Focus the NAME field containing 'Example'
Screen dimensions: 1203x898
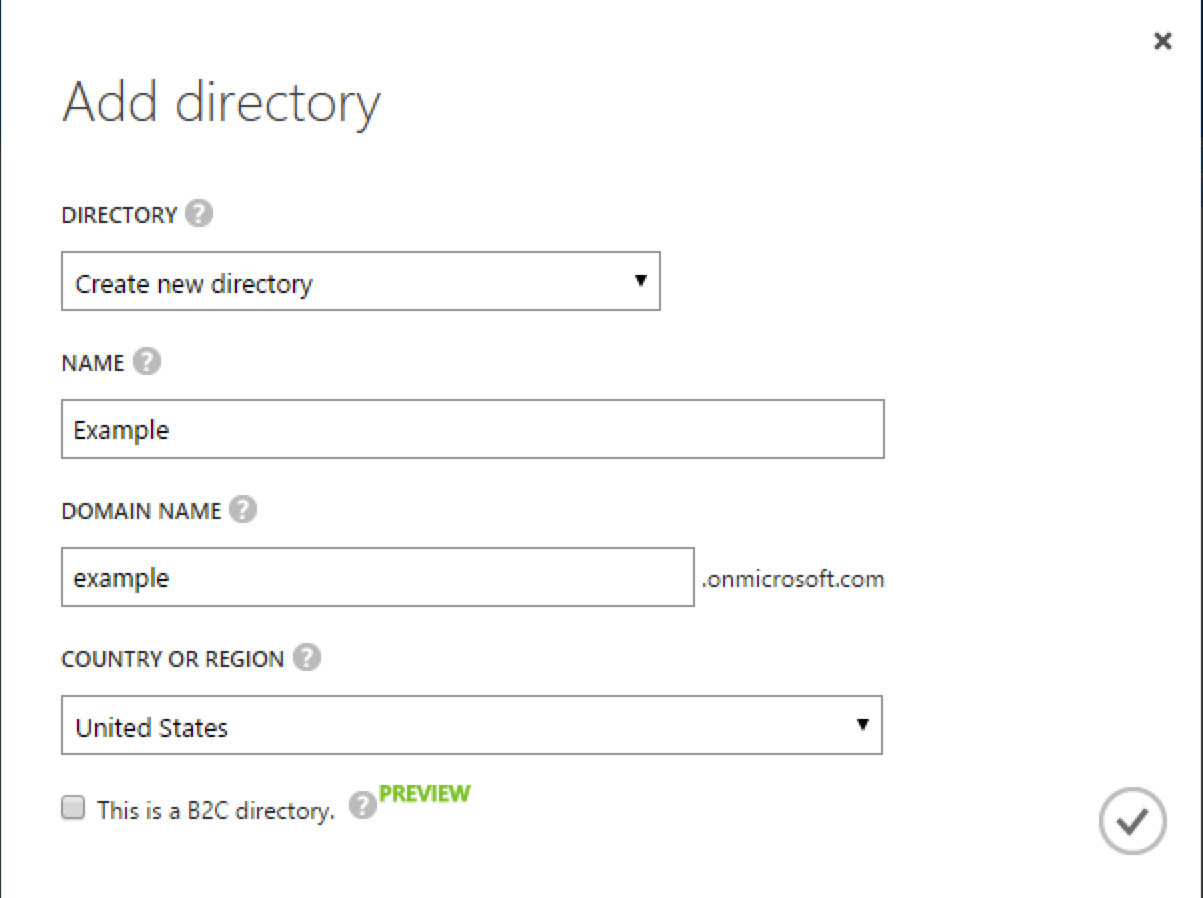pos(473,429)
